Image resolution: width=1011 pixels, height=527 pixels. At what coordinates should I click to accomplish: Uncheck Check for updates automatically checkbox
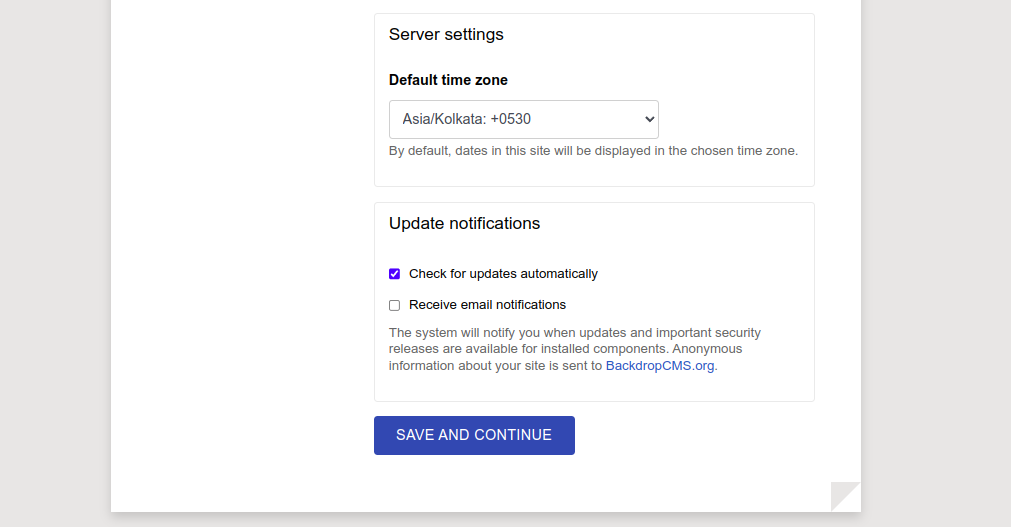(395, 274)
